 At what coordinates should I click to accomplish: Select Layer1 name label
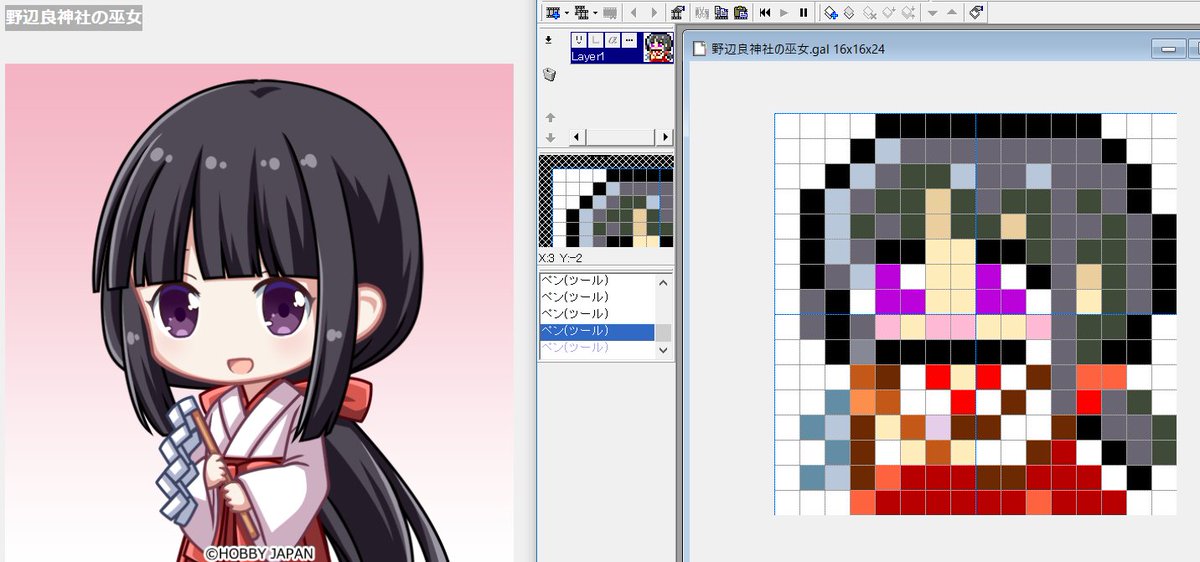tap(588, 57)
